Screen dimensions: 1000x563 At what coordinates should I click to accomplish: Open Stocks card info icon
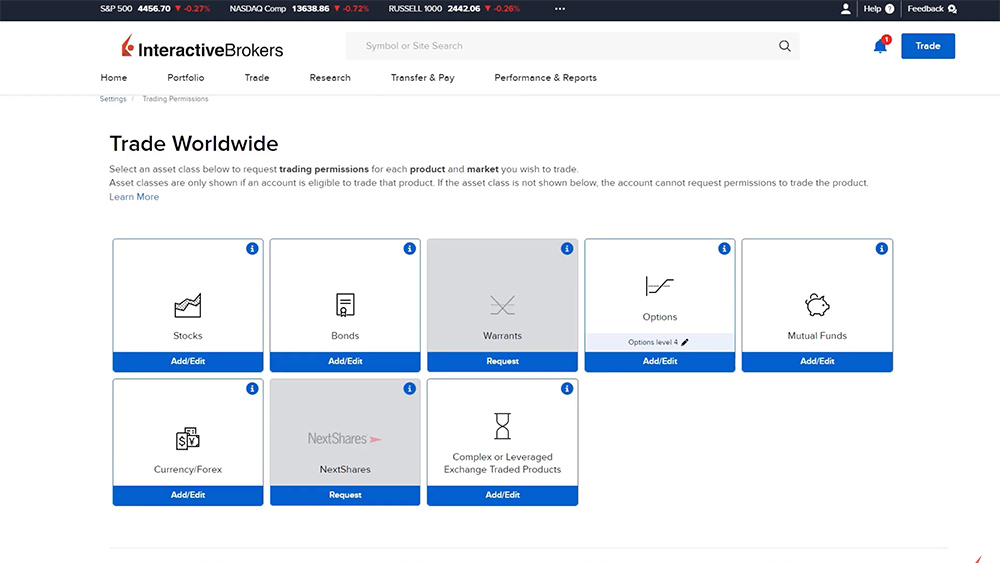tap(252, 249)
